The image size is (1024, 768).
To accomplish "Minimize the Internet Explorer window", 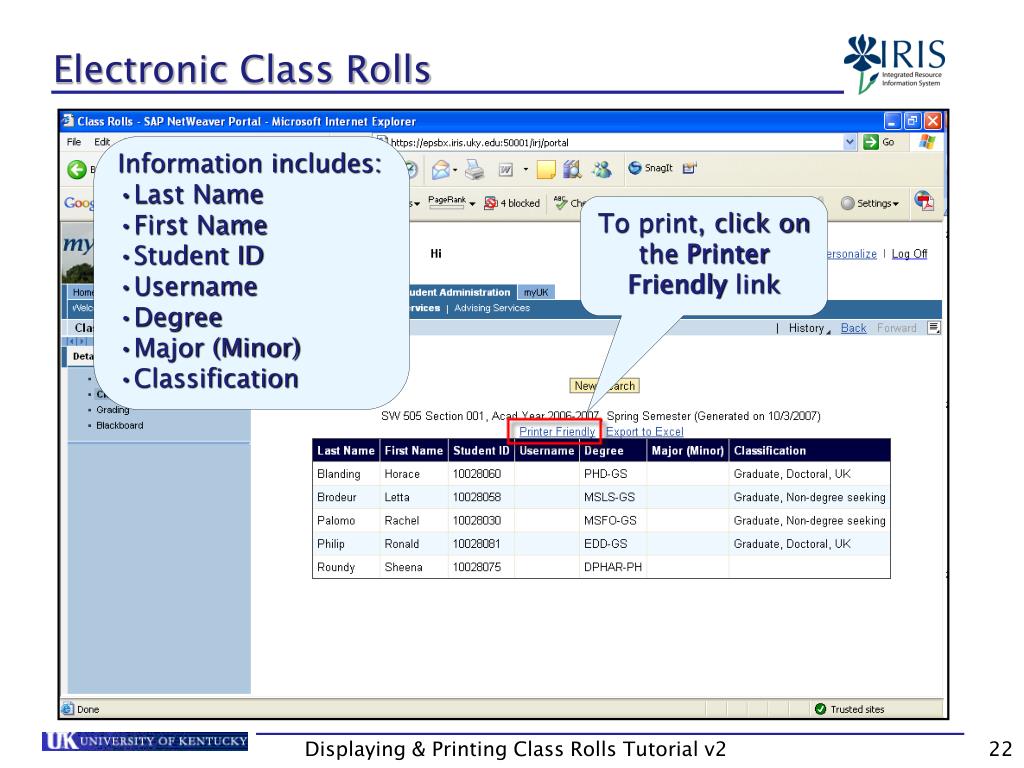I will (x=893, y=121).
